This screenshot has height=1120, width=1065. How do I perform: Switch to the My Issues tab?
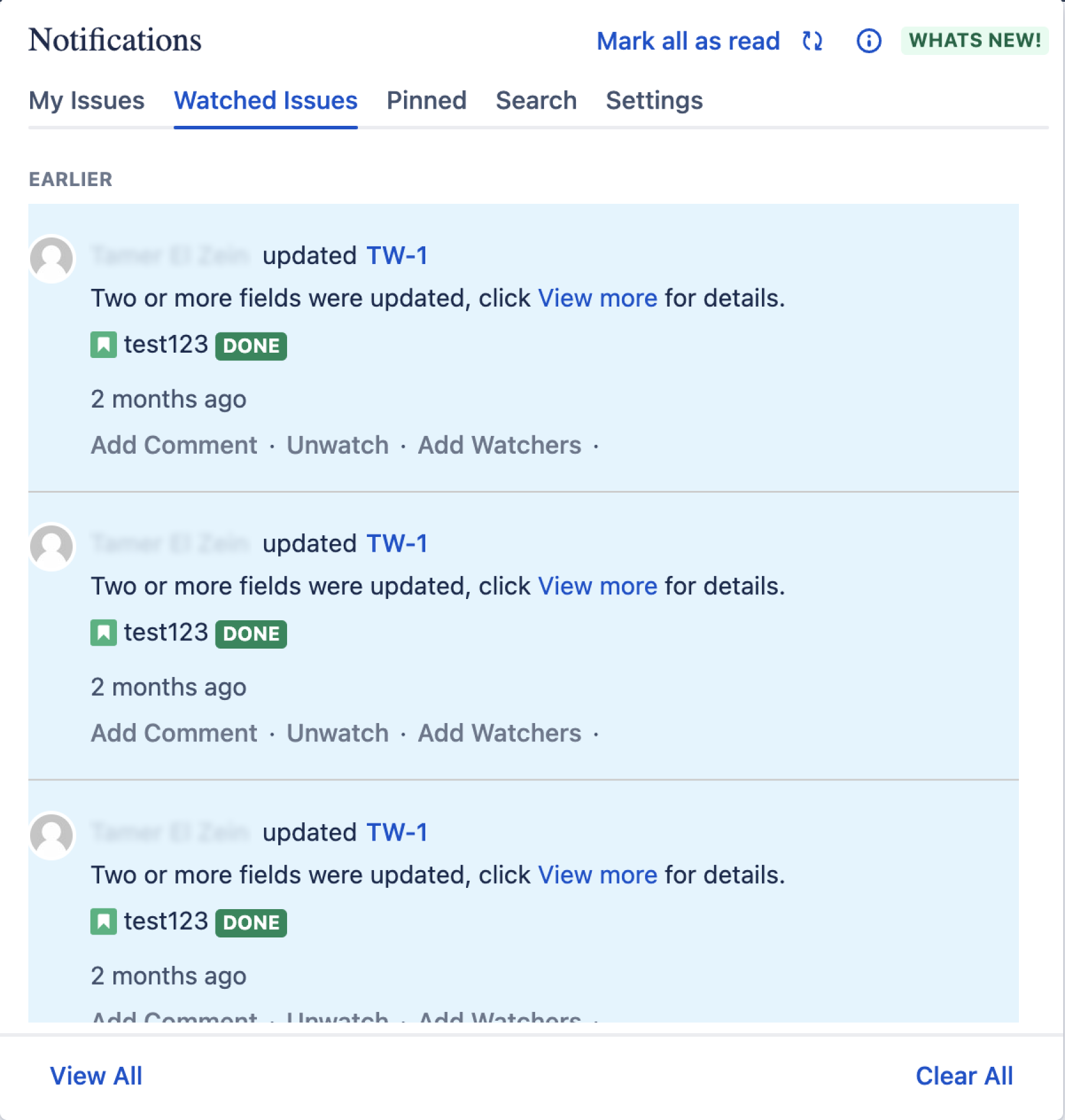tap(87, 100)
